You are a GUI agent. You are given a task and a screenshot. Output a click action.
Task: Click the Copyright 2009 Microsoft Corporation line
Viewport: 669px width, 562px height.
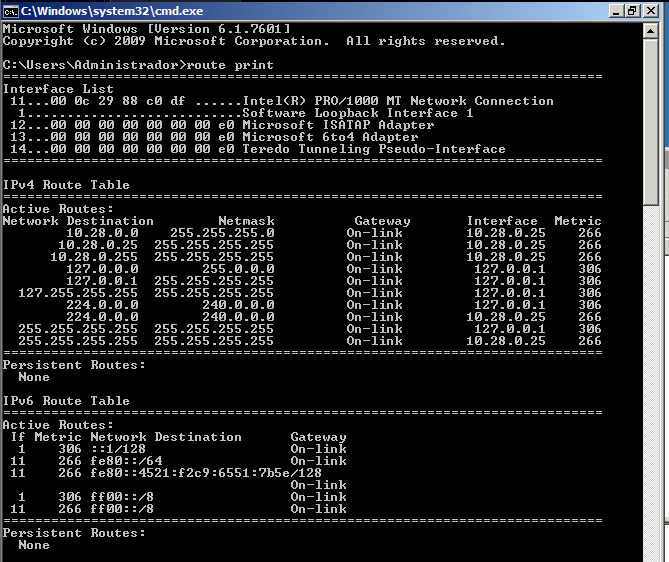[x=254, y=41]
